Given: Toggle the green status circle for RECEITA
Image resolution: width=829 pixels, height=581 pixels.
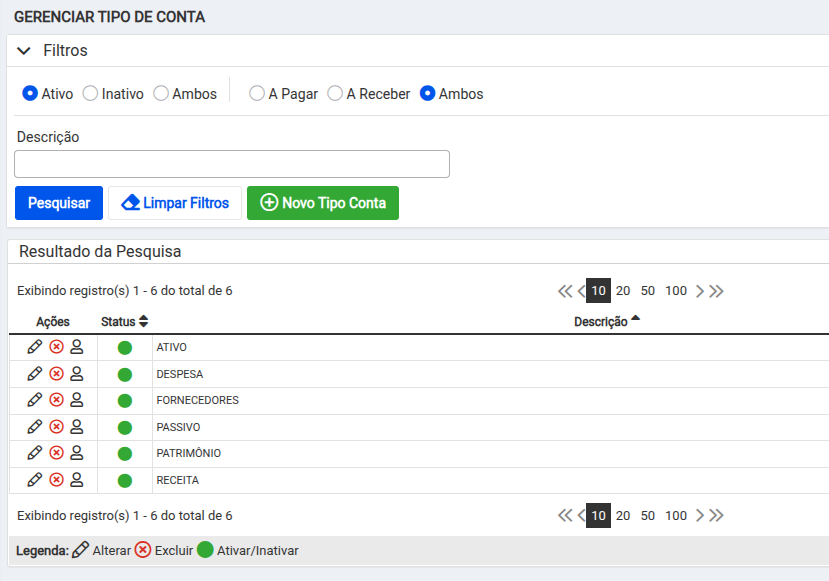Looking at the screenshot, I should tap(125, 480).
